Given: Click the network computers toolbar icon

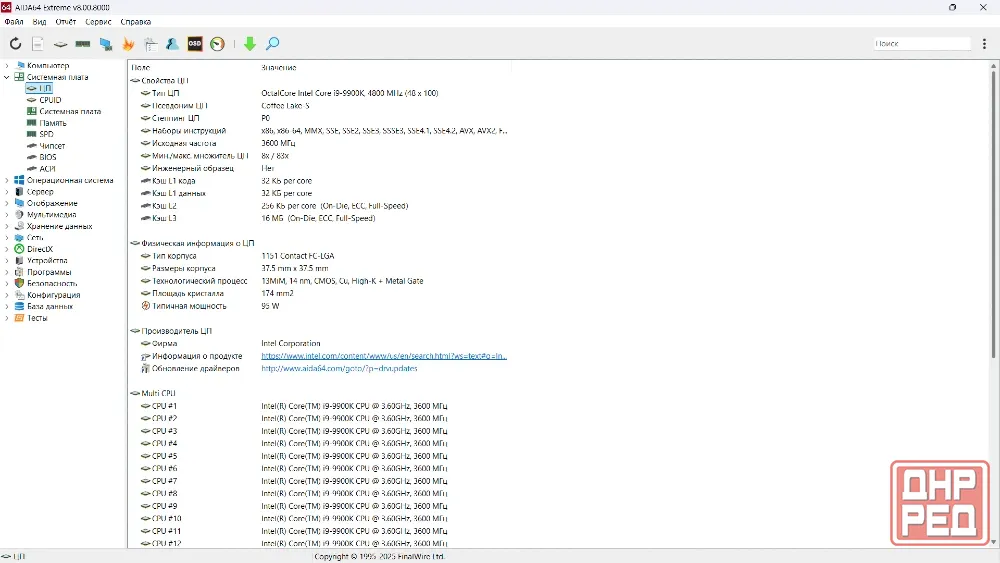Looking at the screenshot, I should click(106, 44).
